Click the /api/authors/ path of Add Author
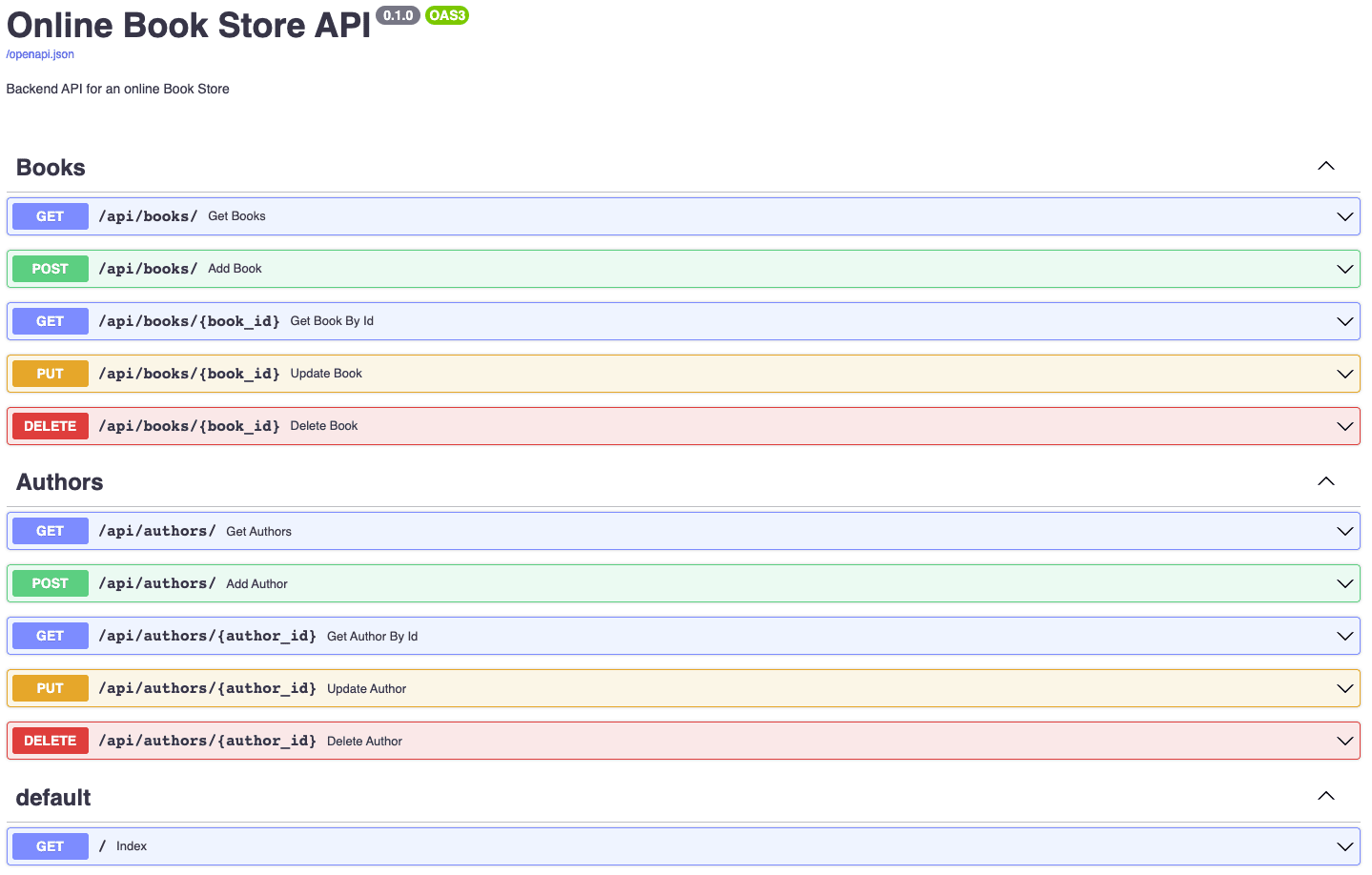The image size is (1372, 875). tap(157, 583)
